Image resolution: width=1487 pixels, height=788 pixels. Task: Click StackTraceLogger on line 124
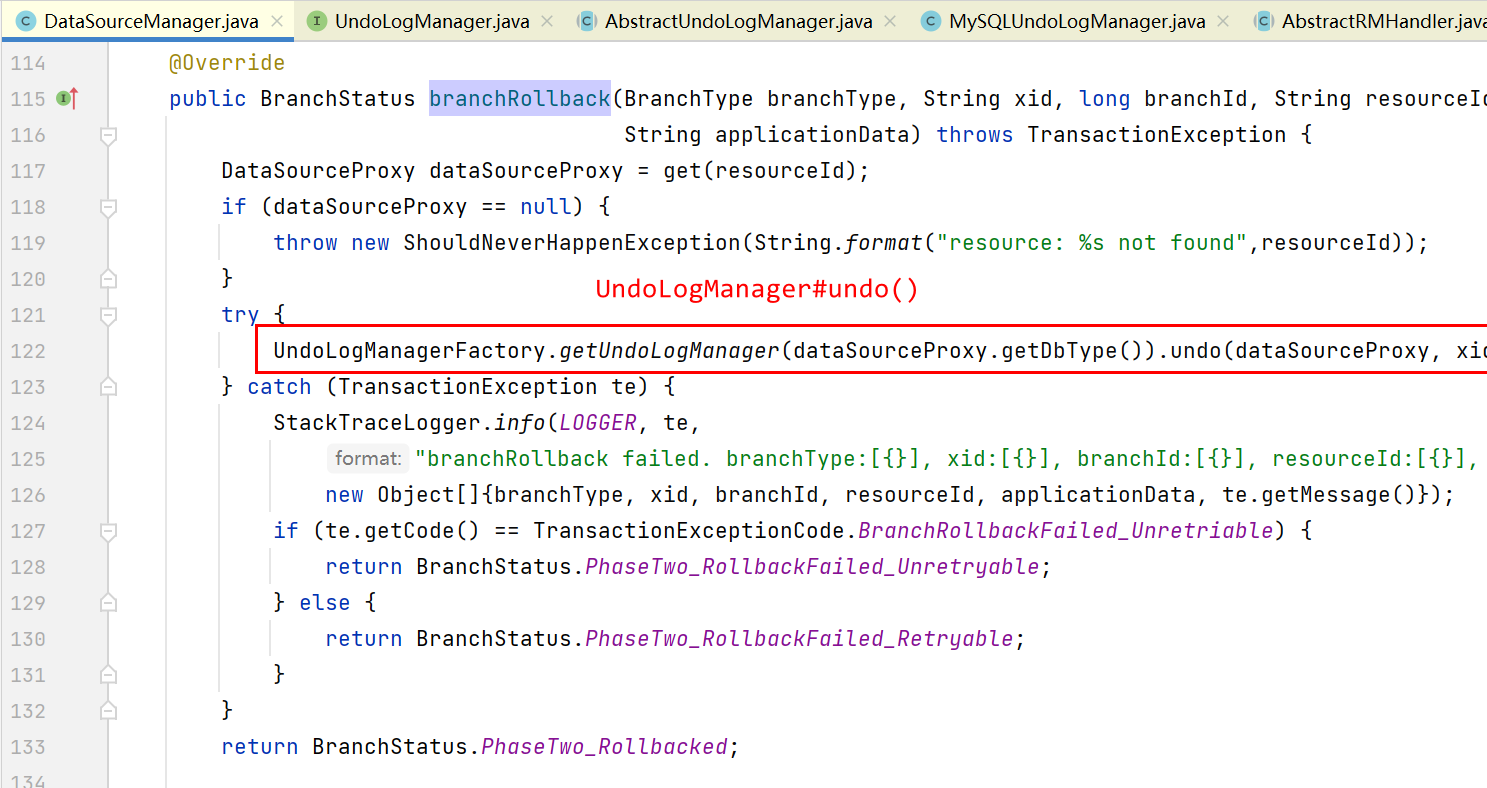point(377,423)
